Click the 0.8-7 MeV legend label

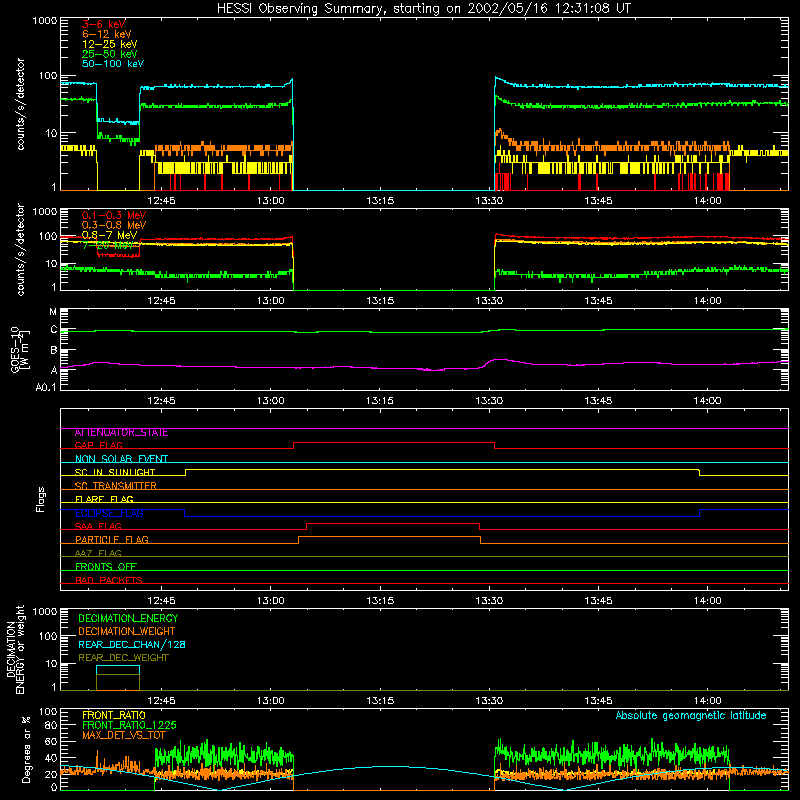click(x=110, y=235)
